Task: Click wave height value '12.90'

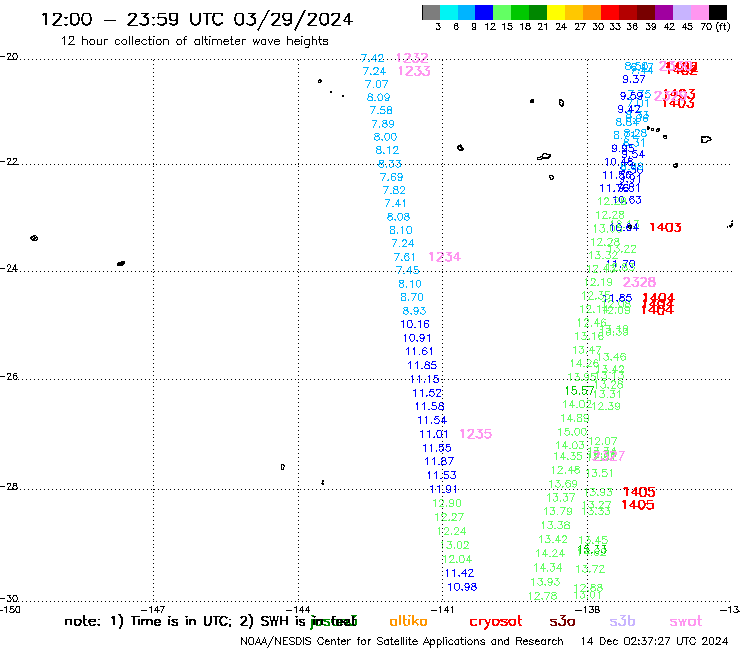Action: pos(447,504)
